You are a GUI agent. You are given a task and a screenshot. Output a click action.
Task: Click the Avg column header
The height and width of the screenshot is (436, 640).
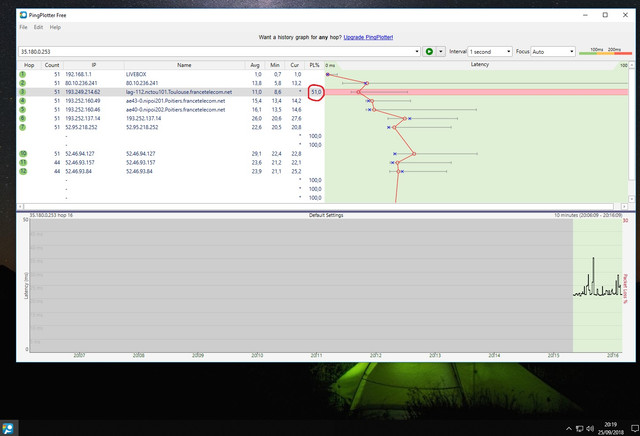255,65
